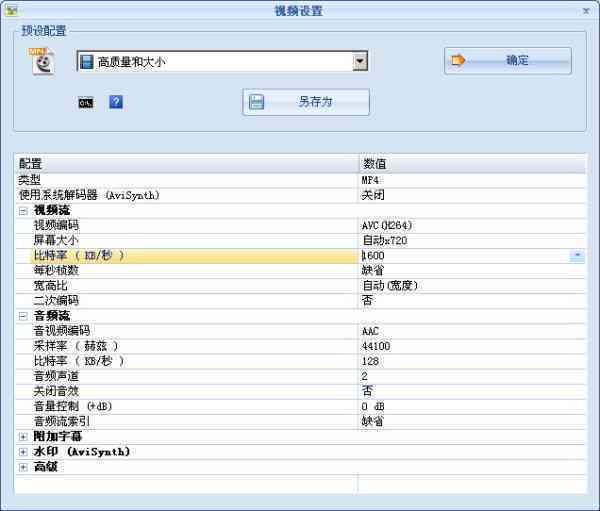Click the 配置 column header
Screen dimensions: 600x511
coord(187,164)
